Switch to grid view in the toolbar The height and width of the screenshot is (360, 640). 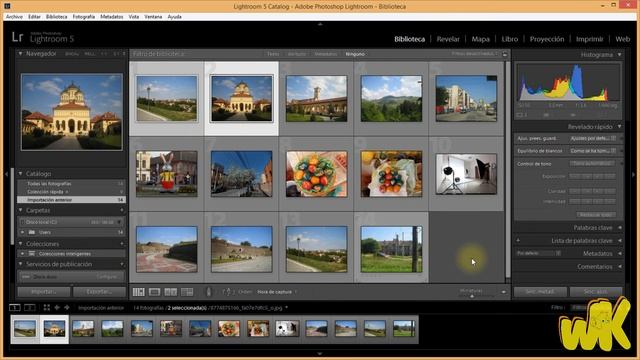click(x=138, y=292)
